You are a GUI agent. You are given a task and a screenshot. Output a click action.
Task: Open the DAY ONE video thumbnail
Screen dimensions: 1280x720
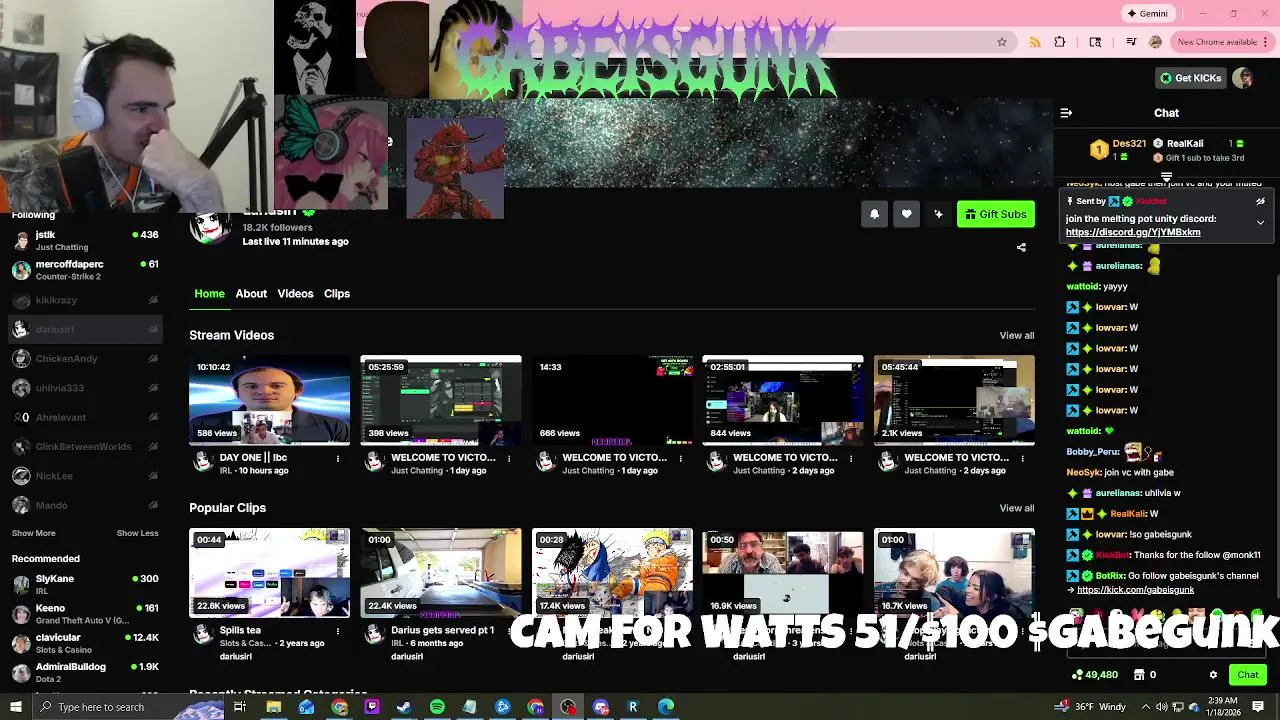(269, 400)
